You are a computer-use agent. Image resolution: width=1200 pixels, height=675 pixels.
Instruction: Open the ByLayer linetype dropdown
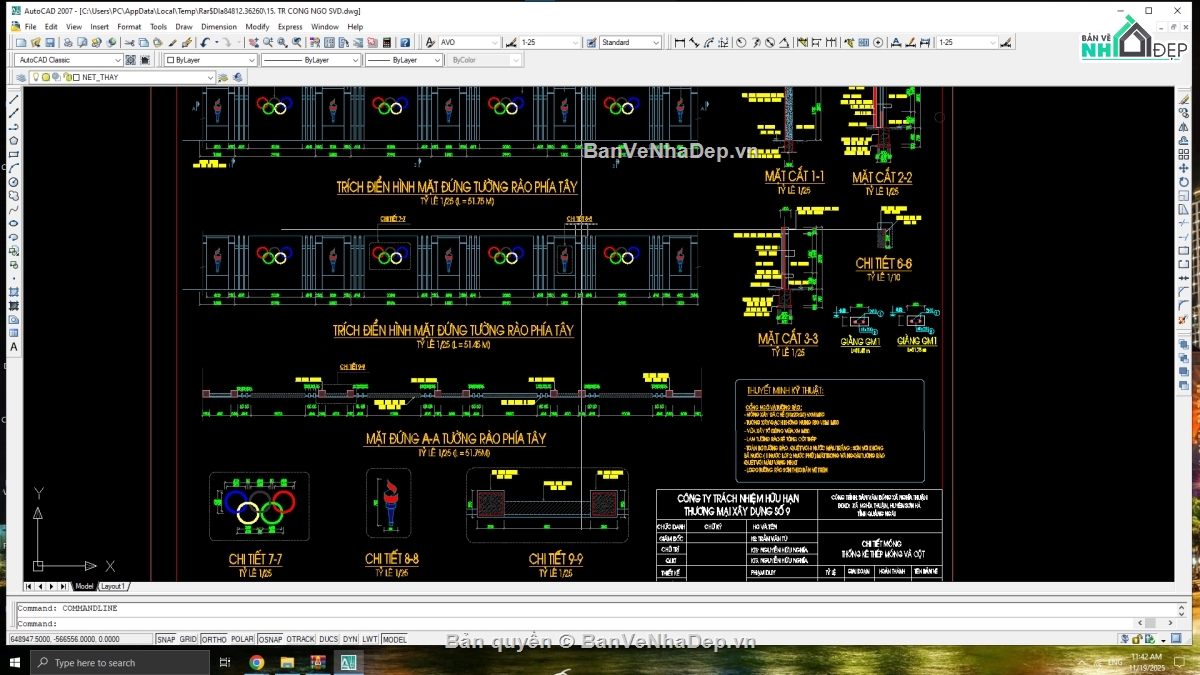[x=310, y=60]
